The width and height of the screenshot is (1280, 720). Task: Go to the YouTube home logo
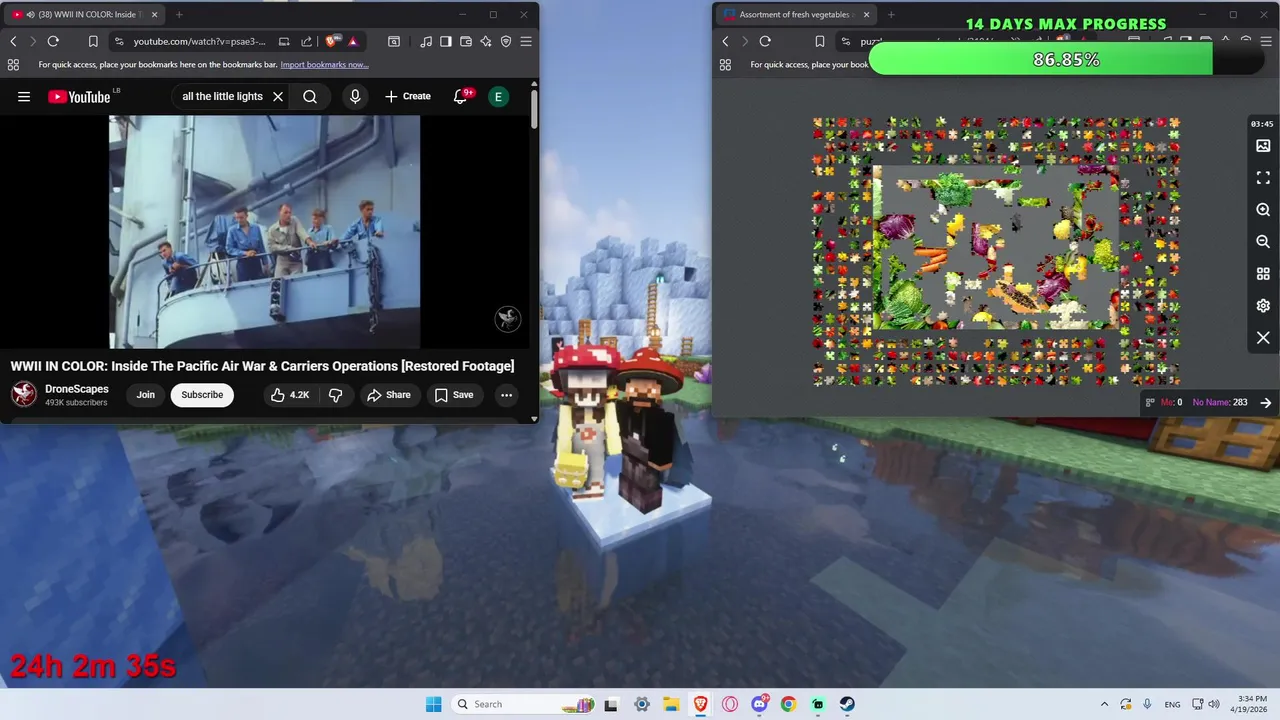point(79,97)
